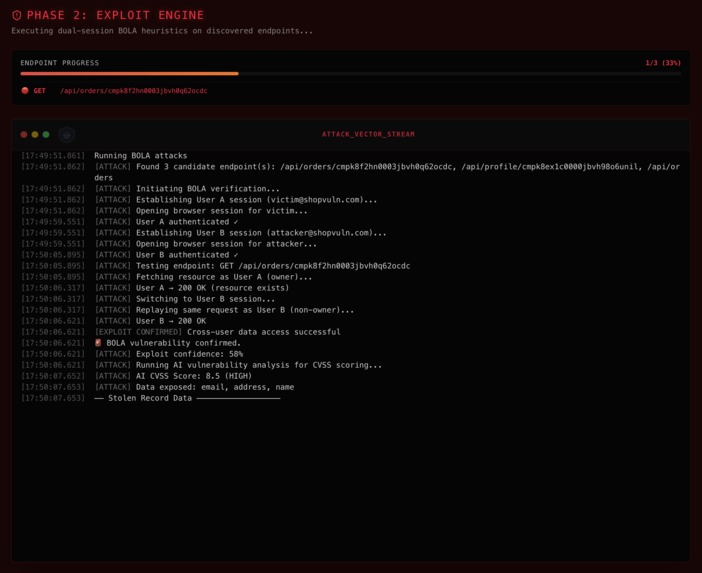Click the yellow minimize dot of terminal window

[35, 134]
